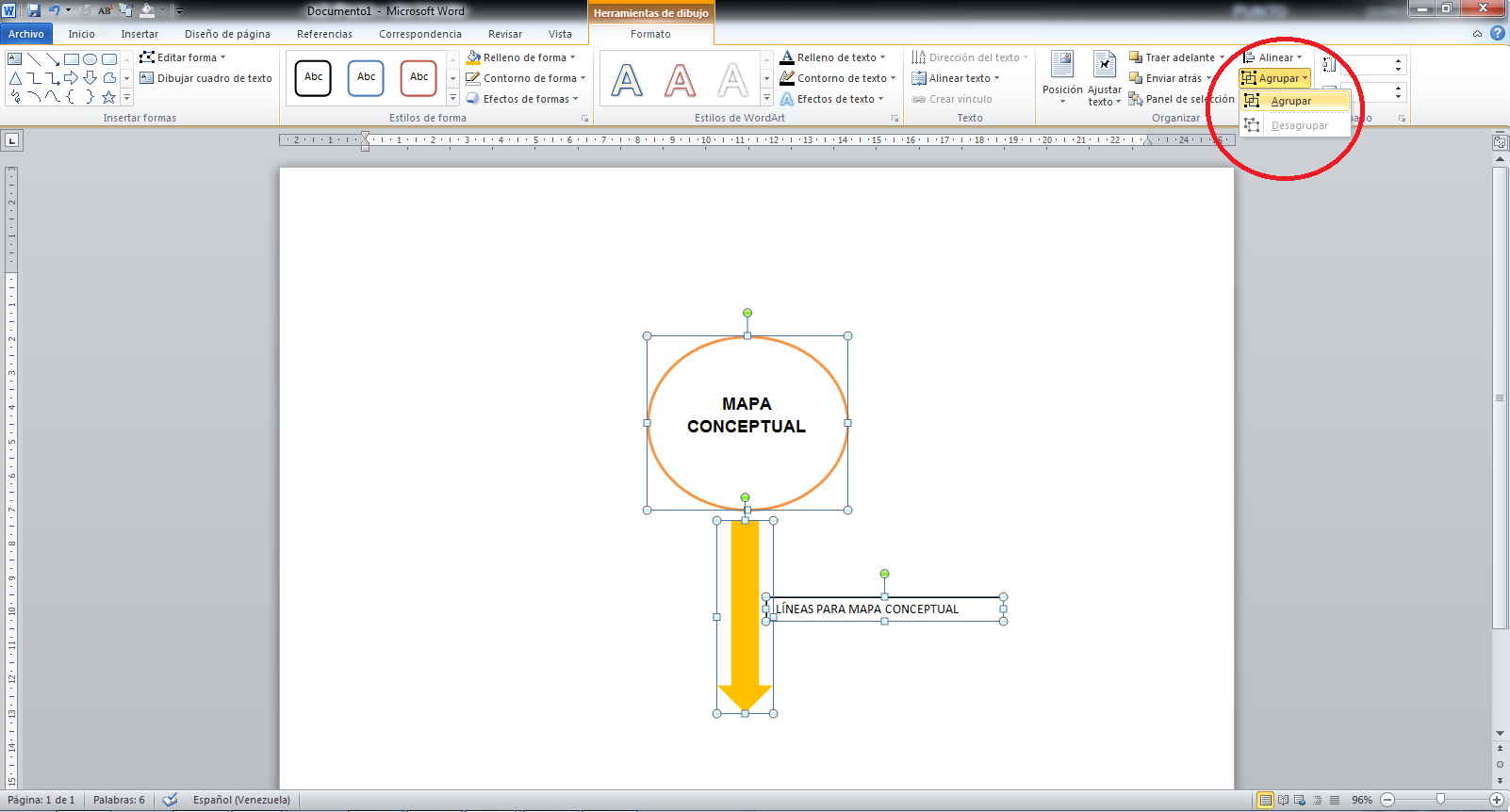Click the tab stop selector left of ruler
Image resolution: width=1510 pixels, height=812 pixels.
pos(12,140)
